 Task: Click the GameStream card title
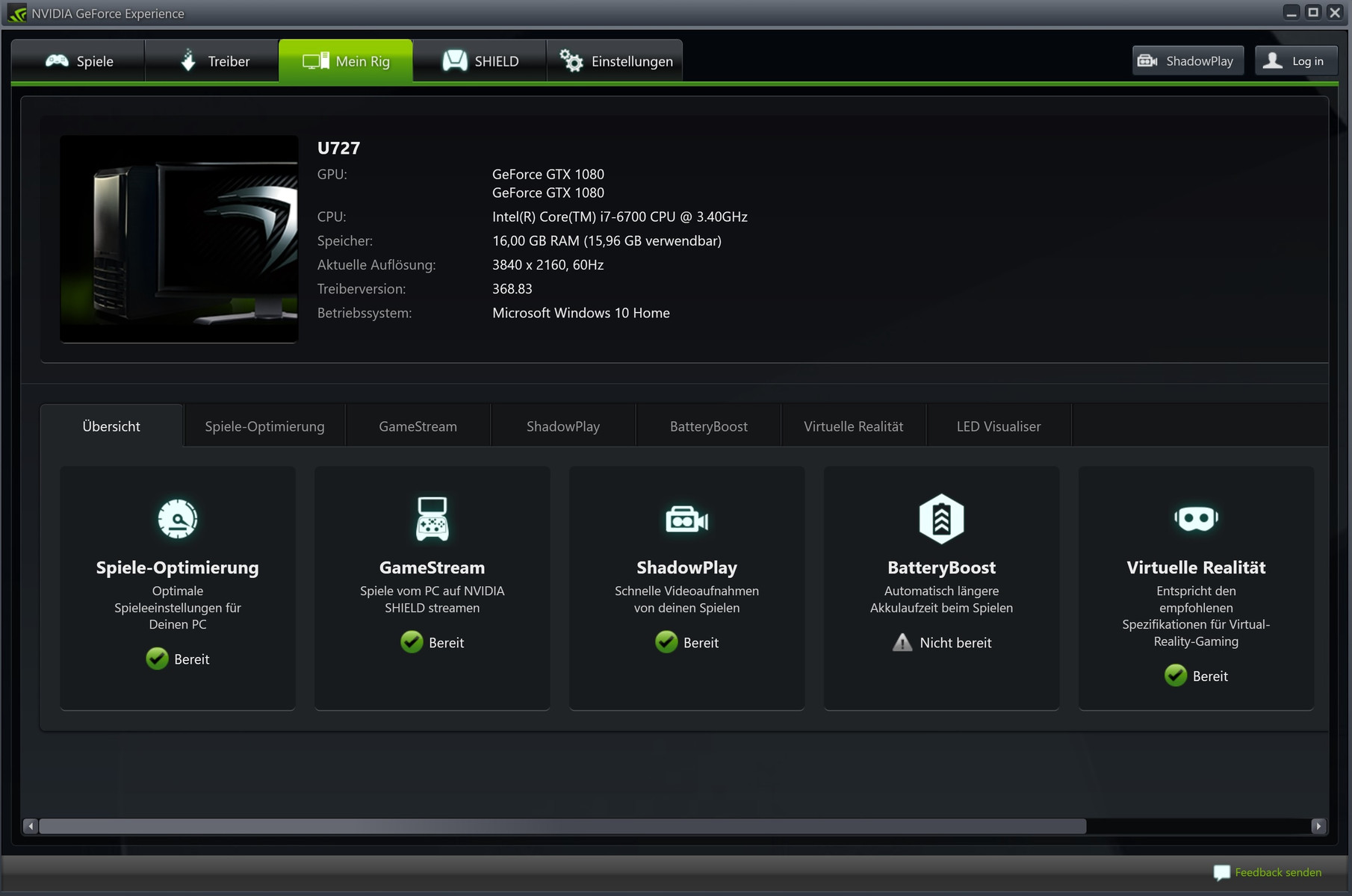point(432,567)
